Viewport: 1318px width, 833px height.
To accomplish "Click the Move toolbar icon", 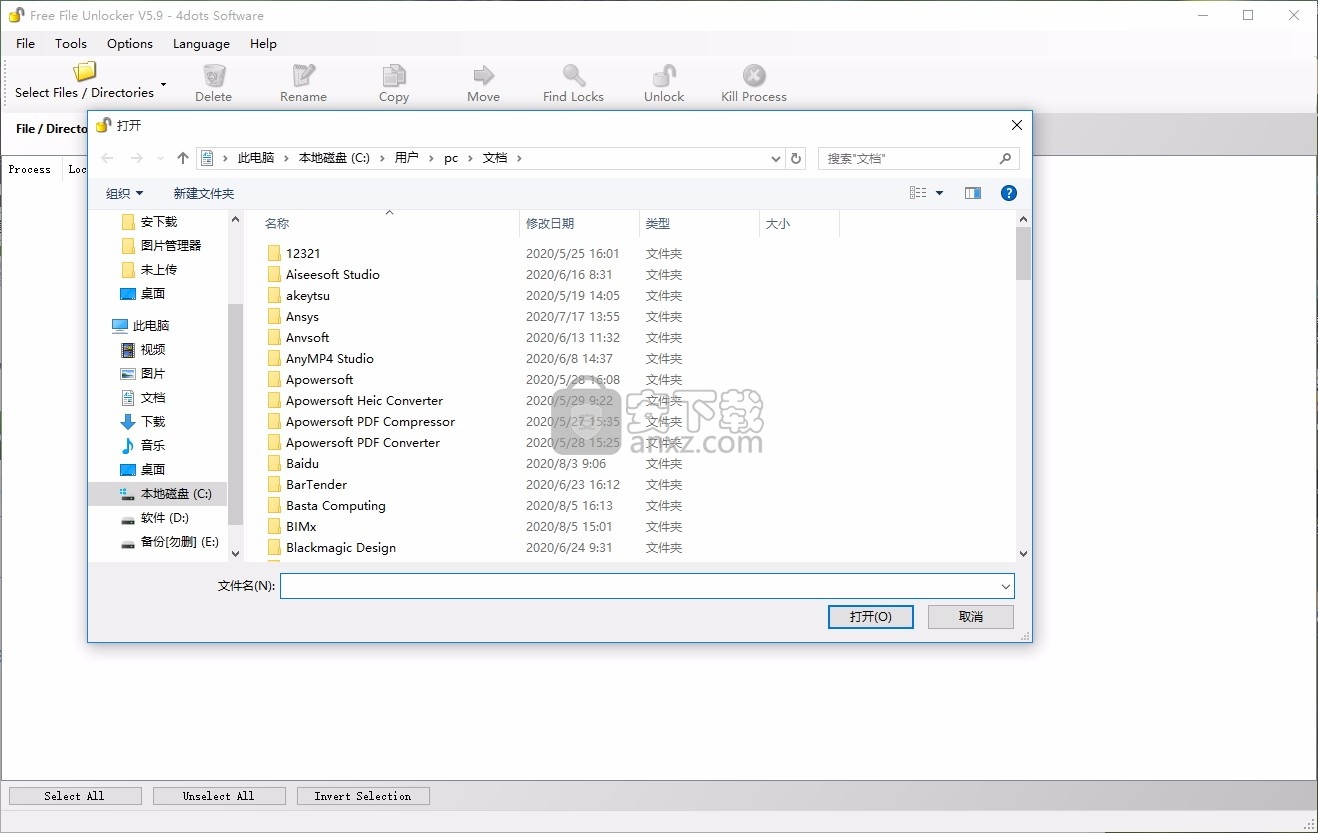I will coord(484,76).
